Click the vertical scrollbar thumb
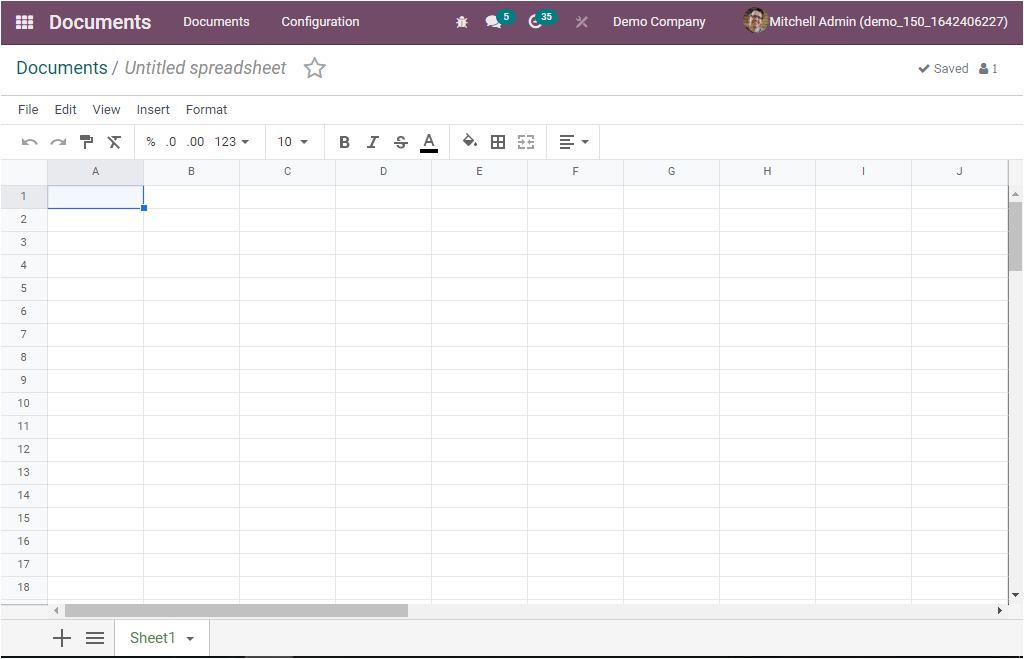 coord(1015,236)
